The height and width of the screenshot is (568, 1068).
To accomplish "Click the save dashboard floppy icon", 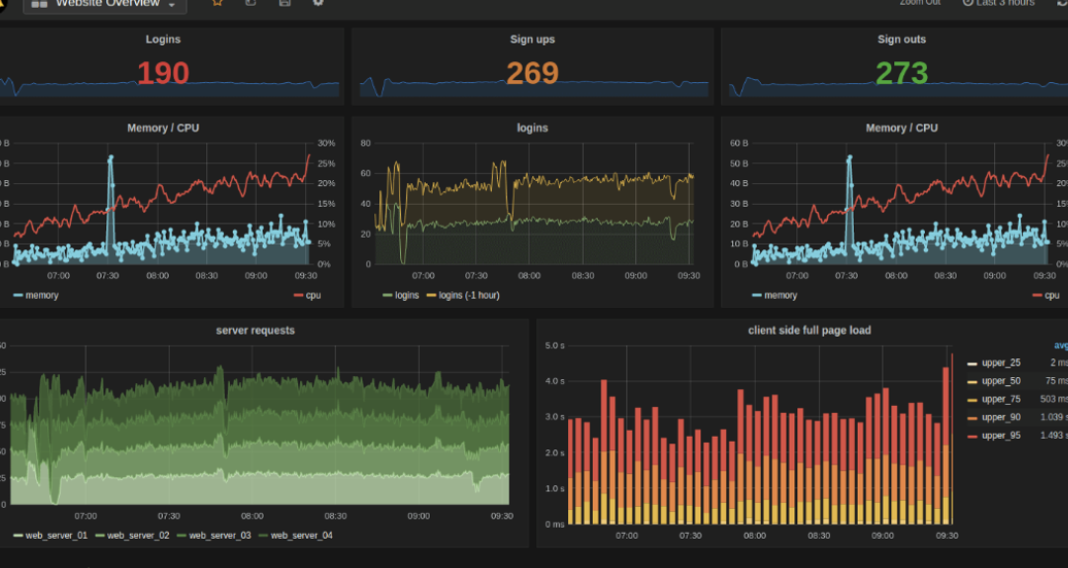I will (x=285, y=3).
